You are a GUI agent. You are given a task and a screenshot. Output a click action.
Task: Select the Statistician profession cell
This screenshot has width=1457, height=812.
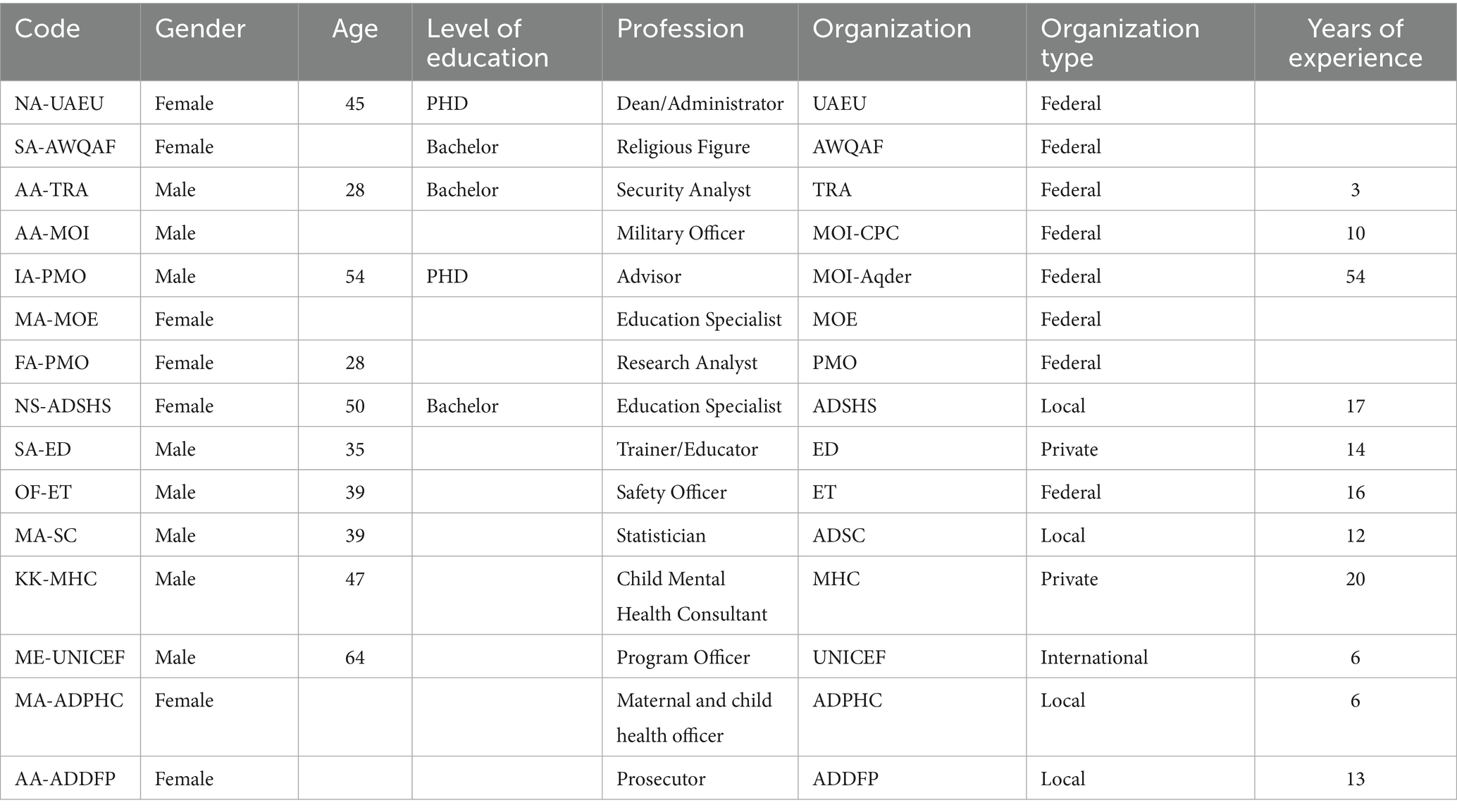coord(661,535)
